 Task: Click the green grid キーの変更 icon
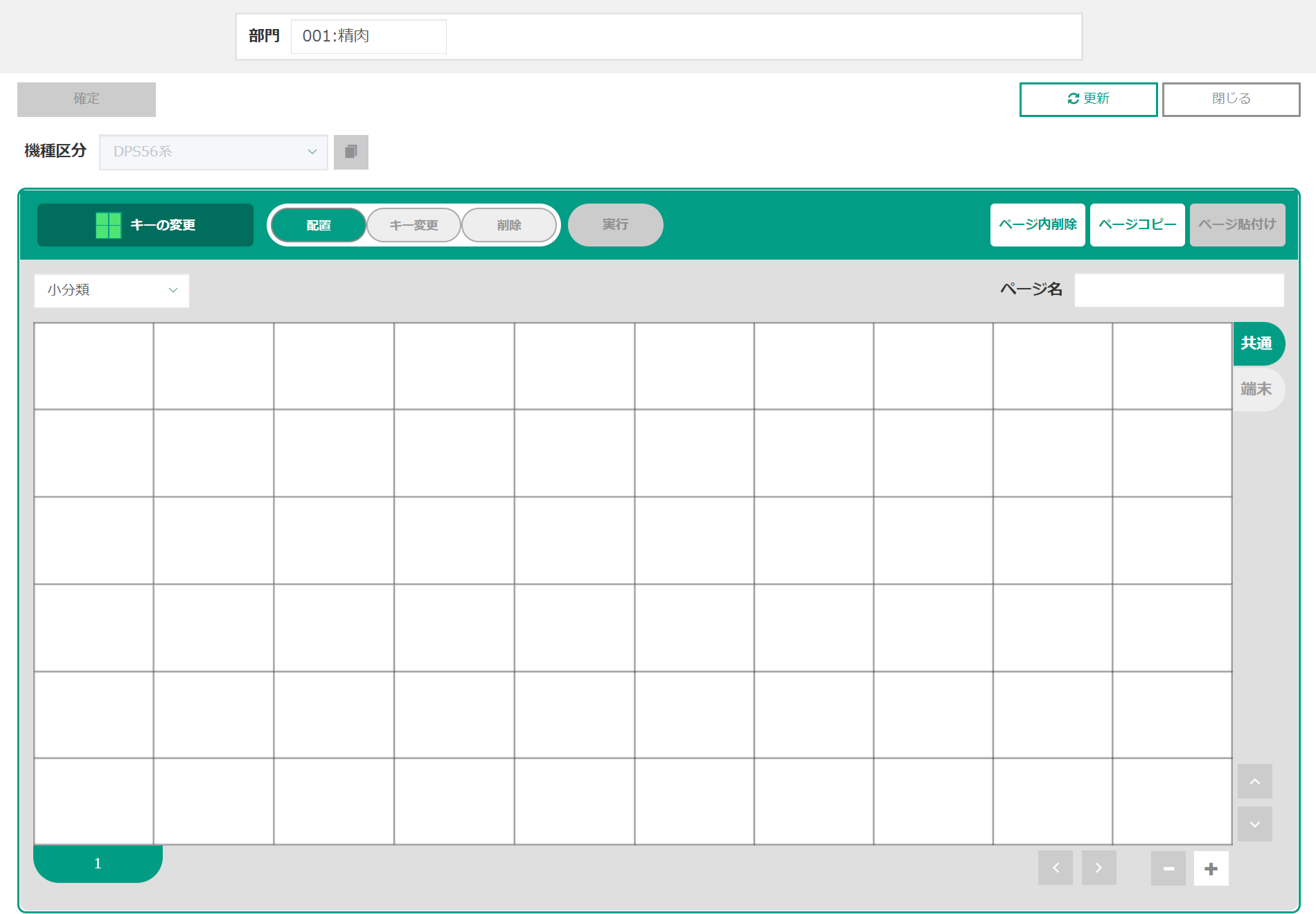(x=109, y=225)
